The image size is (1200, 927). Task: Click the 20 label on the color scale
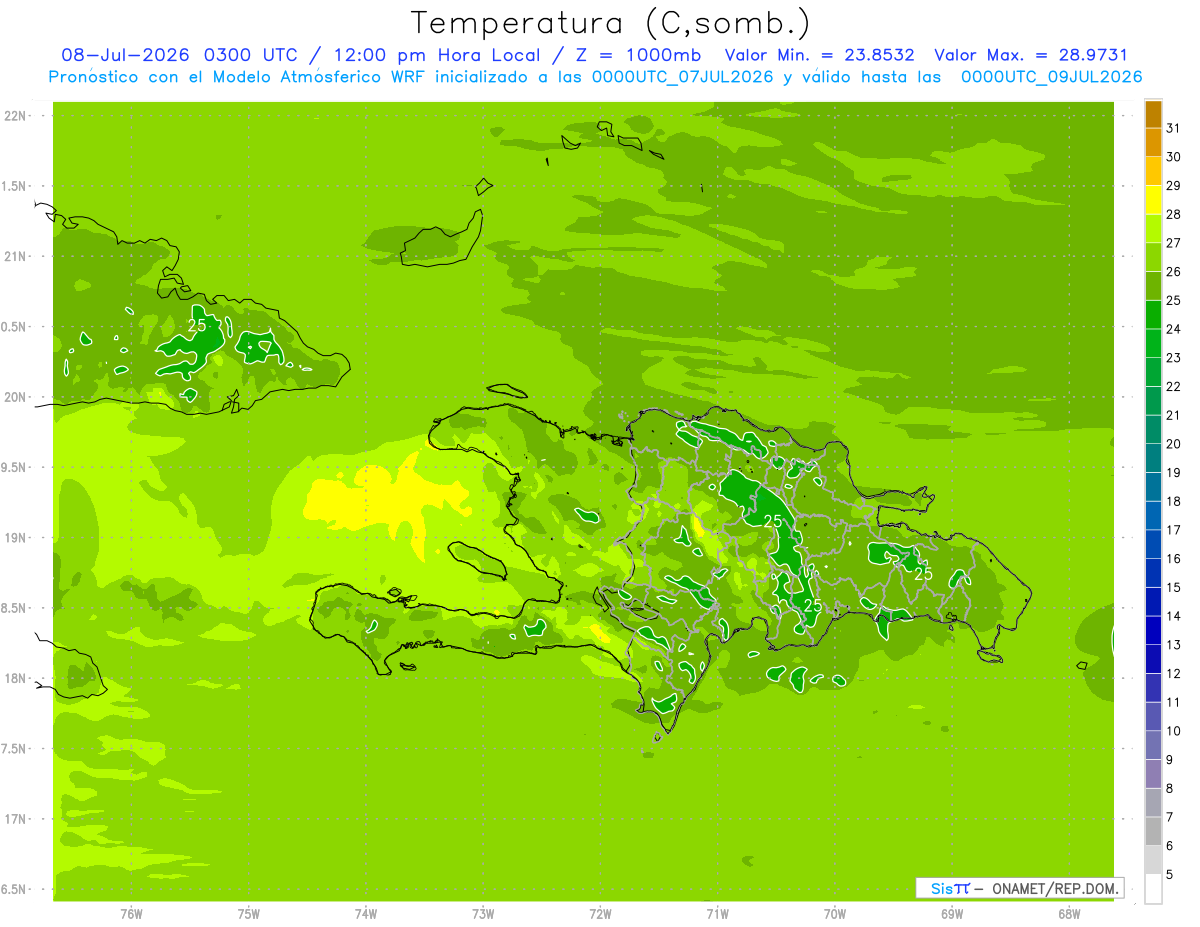[x=1173, y=444]
